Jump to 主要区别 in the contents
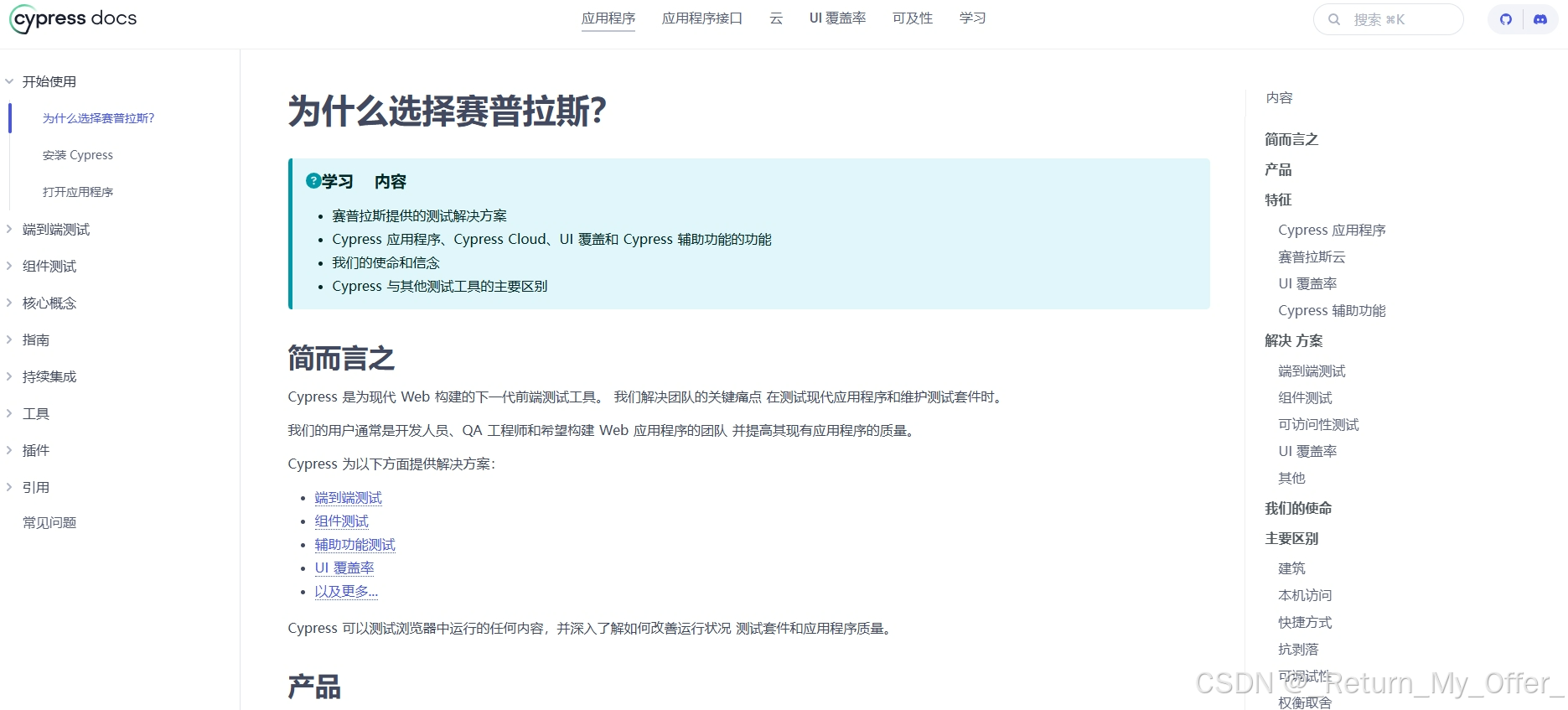 (1291, 538)
